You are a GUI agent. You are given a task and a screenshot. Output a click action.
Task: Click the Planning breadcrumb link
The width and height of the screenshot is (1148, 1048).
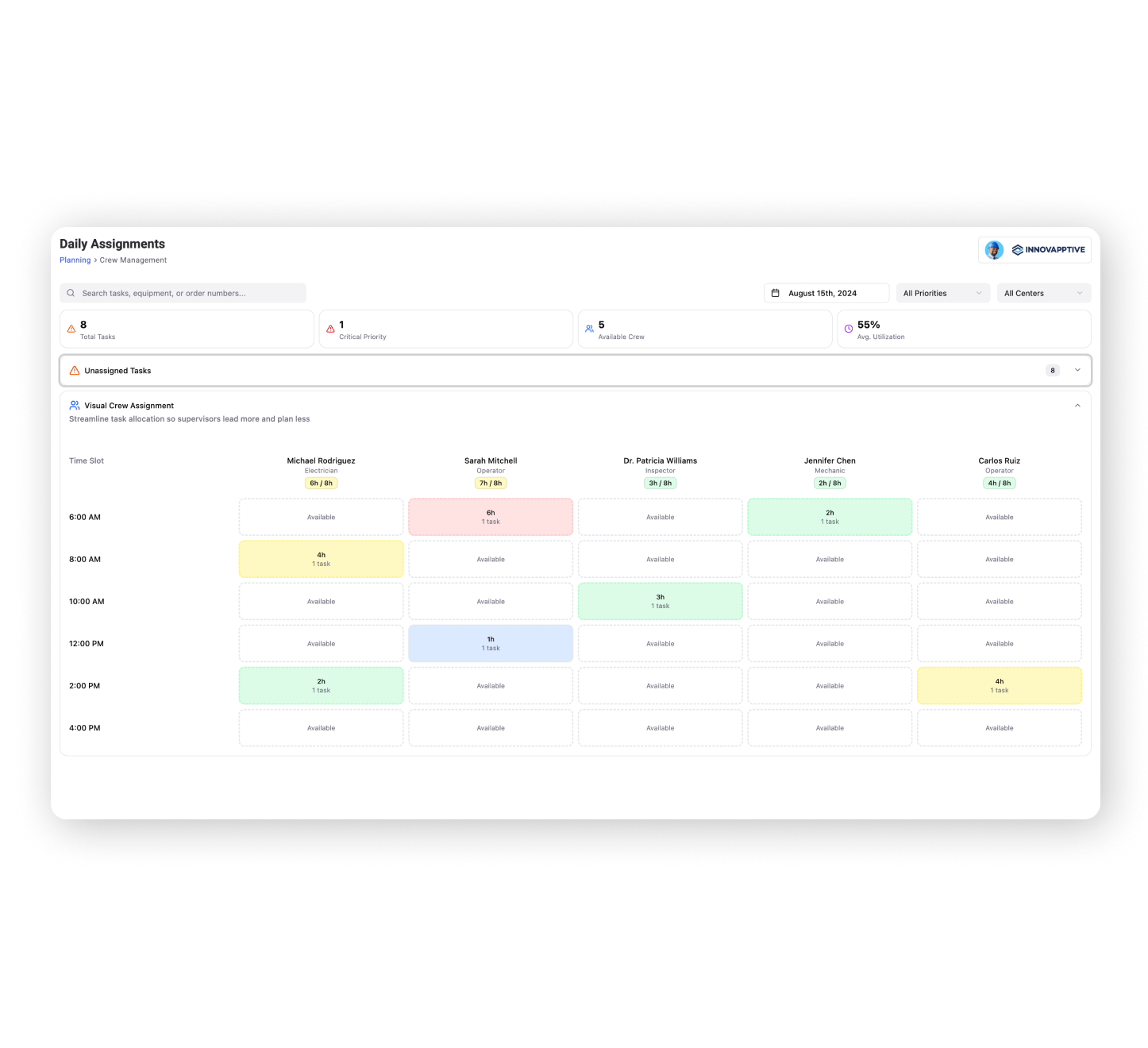click(x=75, y=260)
